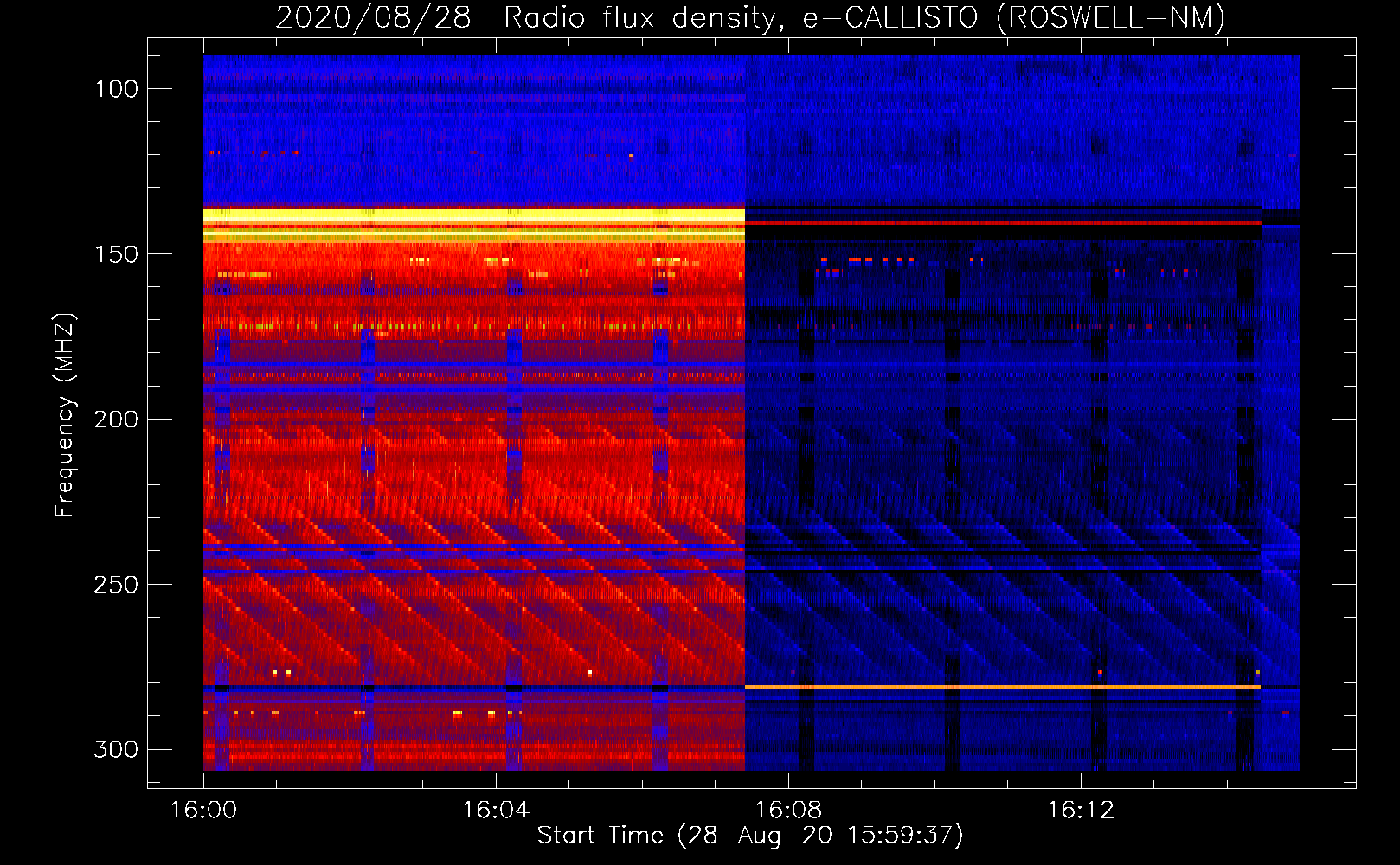Click the '150' frequency tick label
This screenshot has width=1400, height=865.
click(x=117, y=254)
